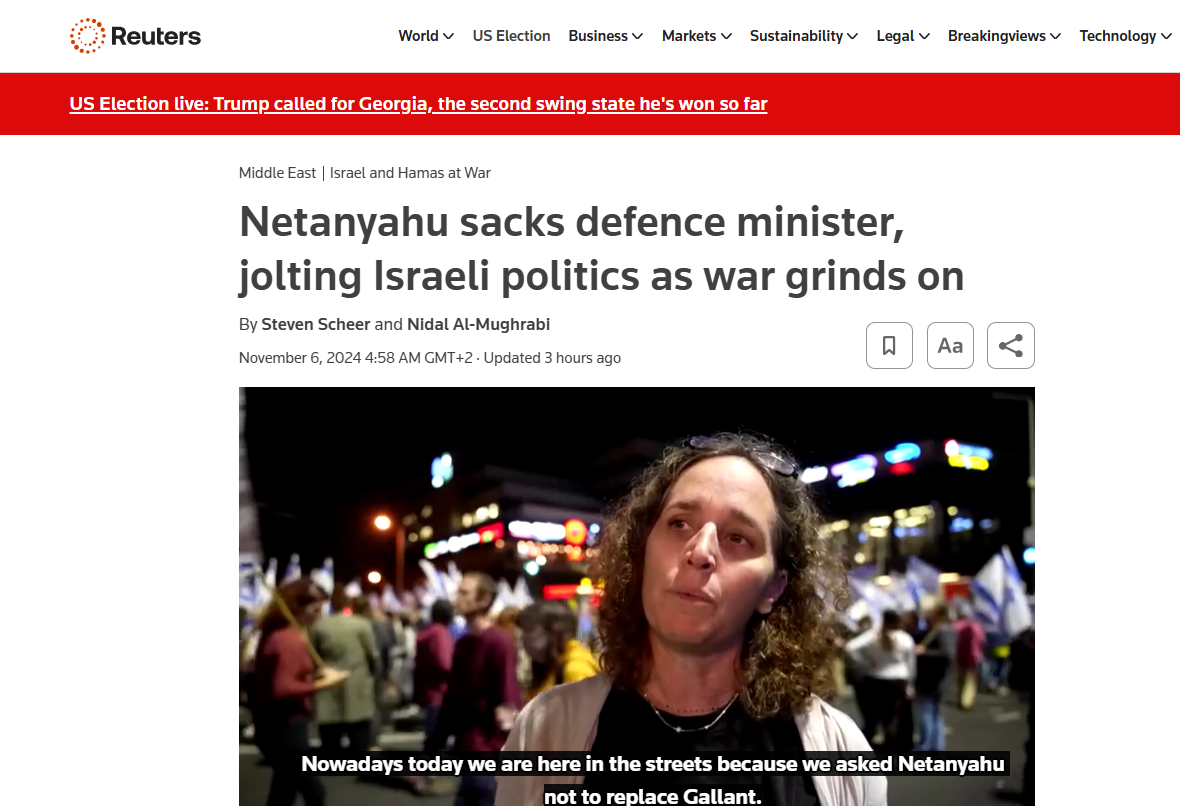View author Steven Scheer's profile

(x=315, y=324)
